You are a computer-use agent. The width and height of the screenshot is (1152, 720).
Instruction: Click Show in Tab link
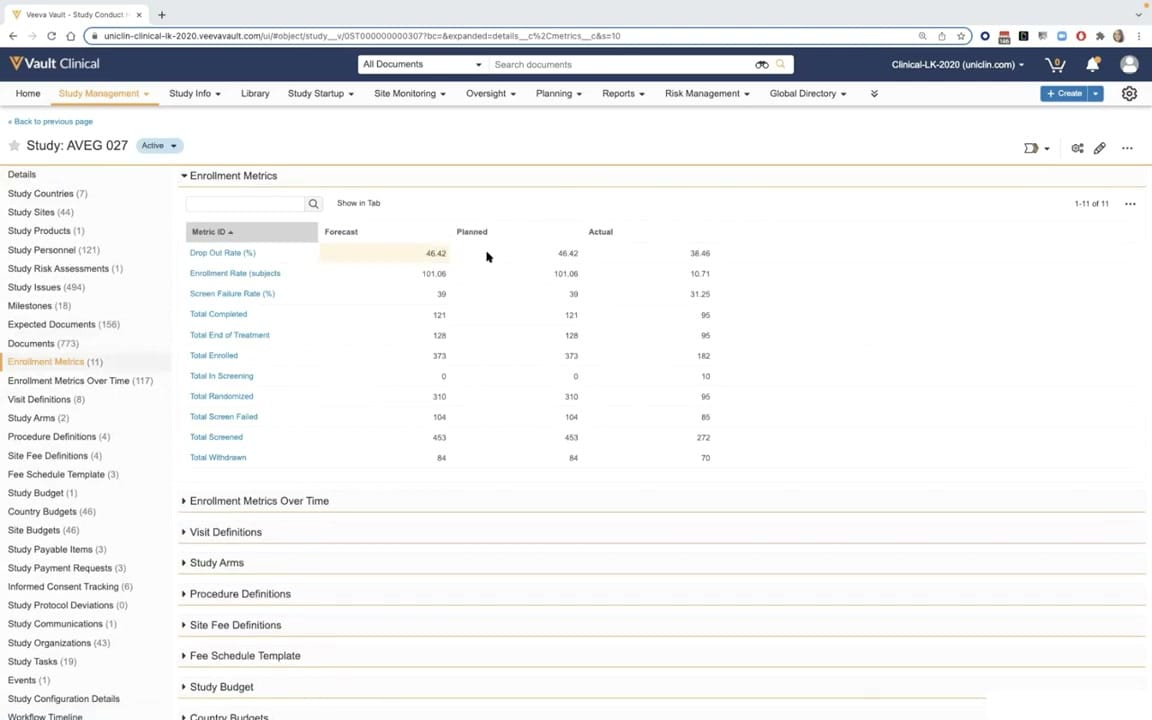[359, 203]
